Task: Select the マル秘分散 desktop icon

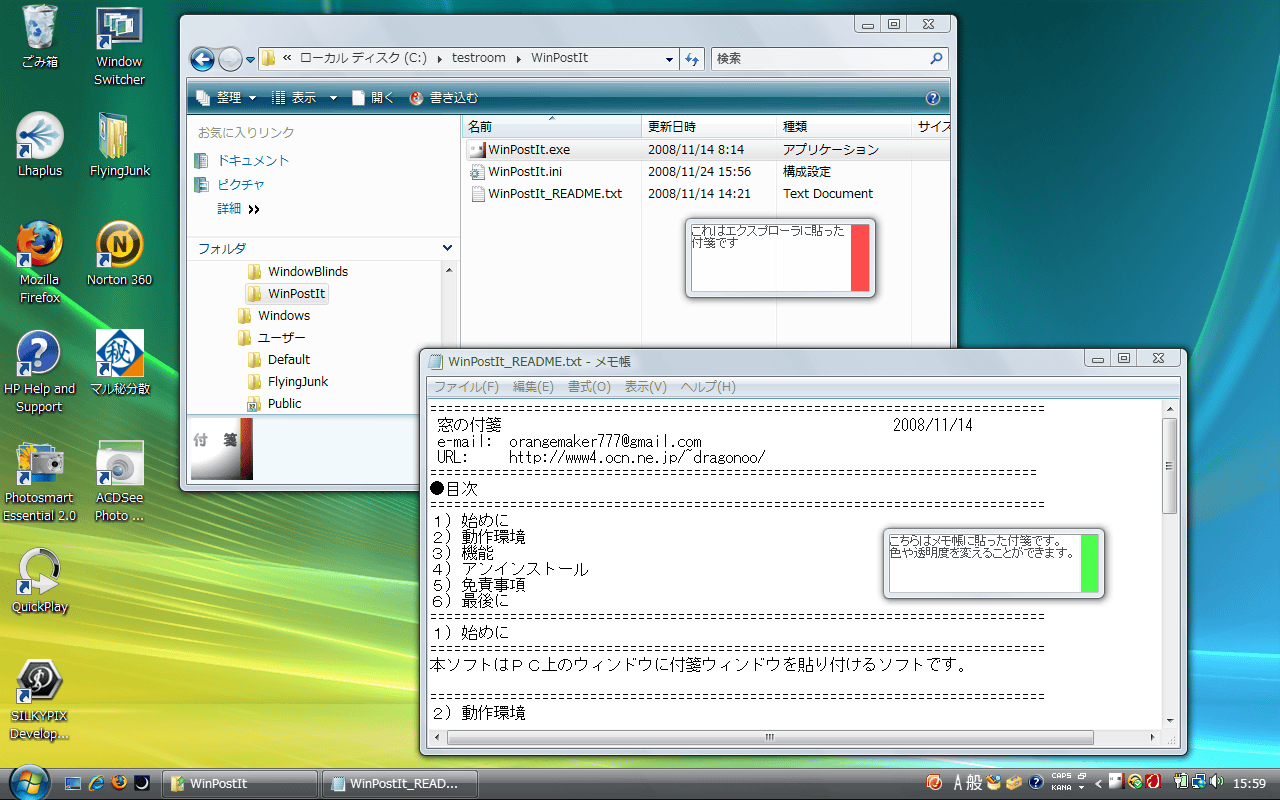Action: (x=119, y=363)
